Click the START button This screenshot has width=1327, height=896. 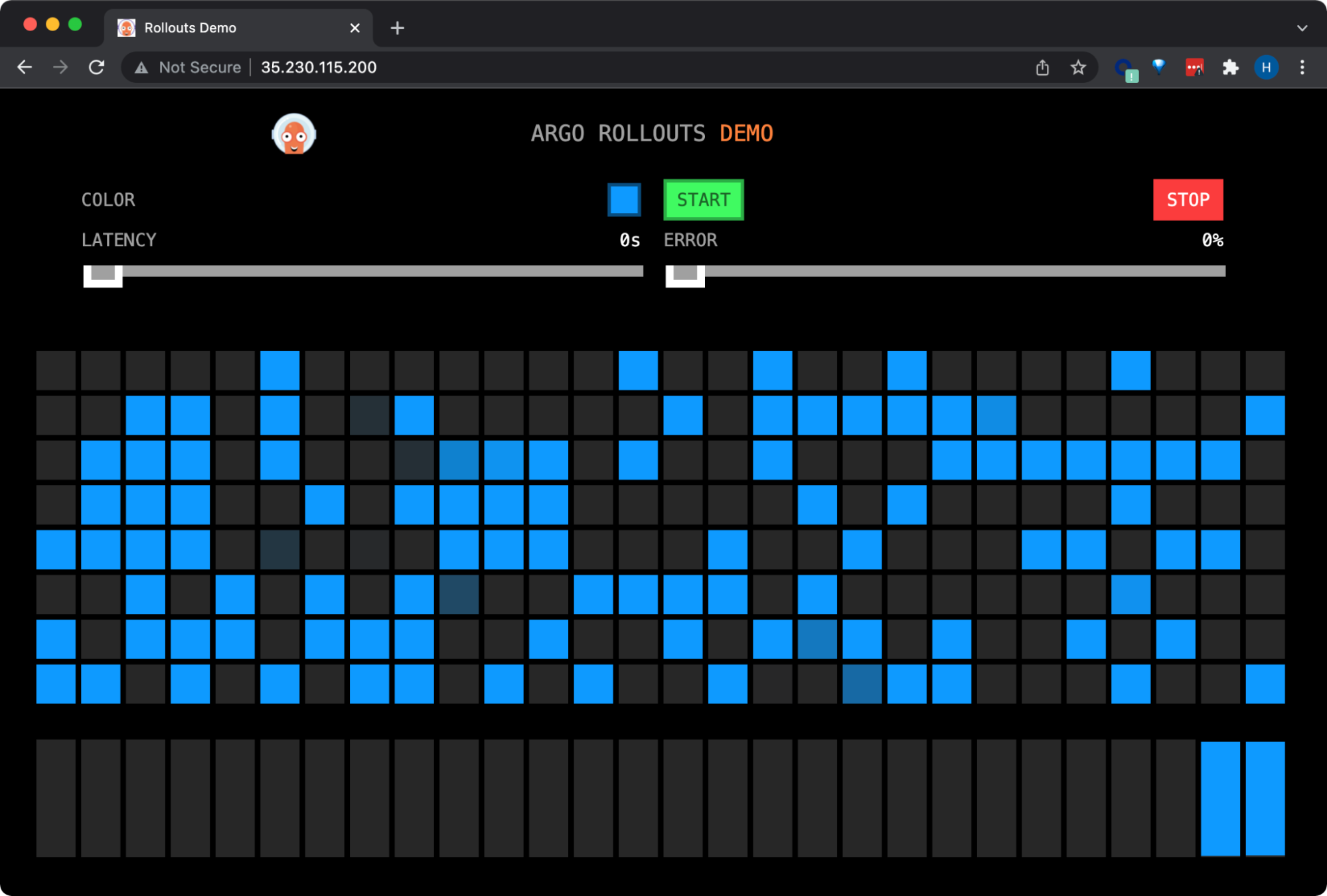click(x=704, y=200)
